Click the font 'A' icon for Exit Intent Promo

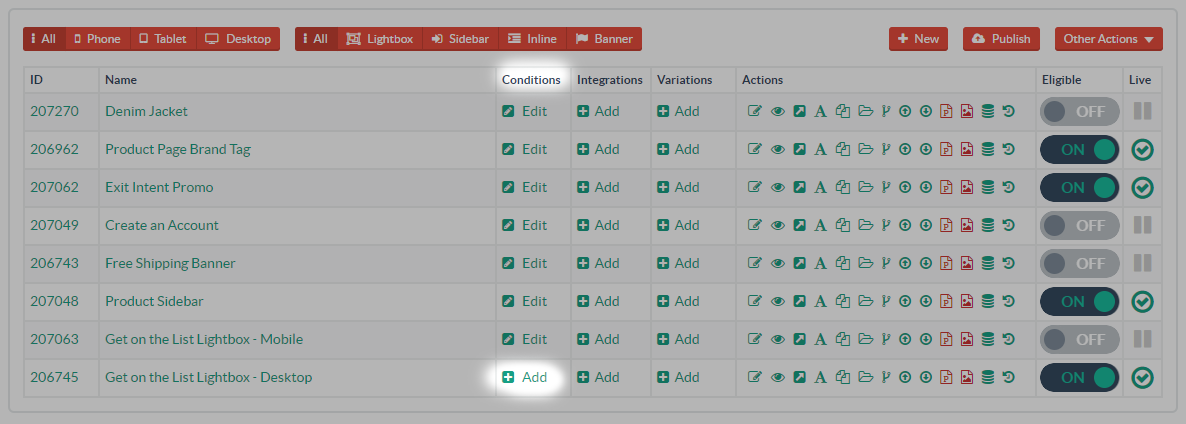point(820,187)
